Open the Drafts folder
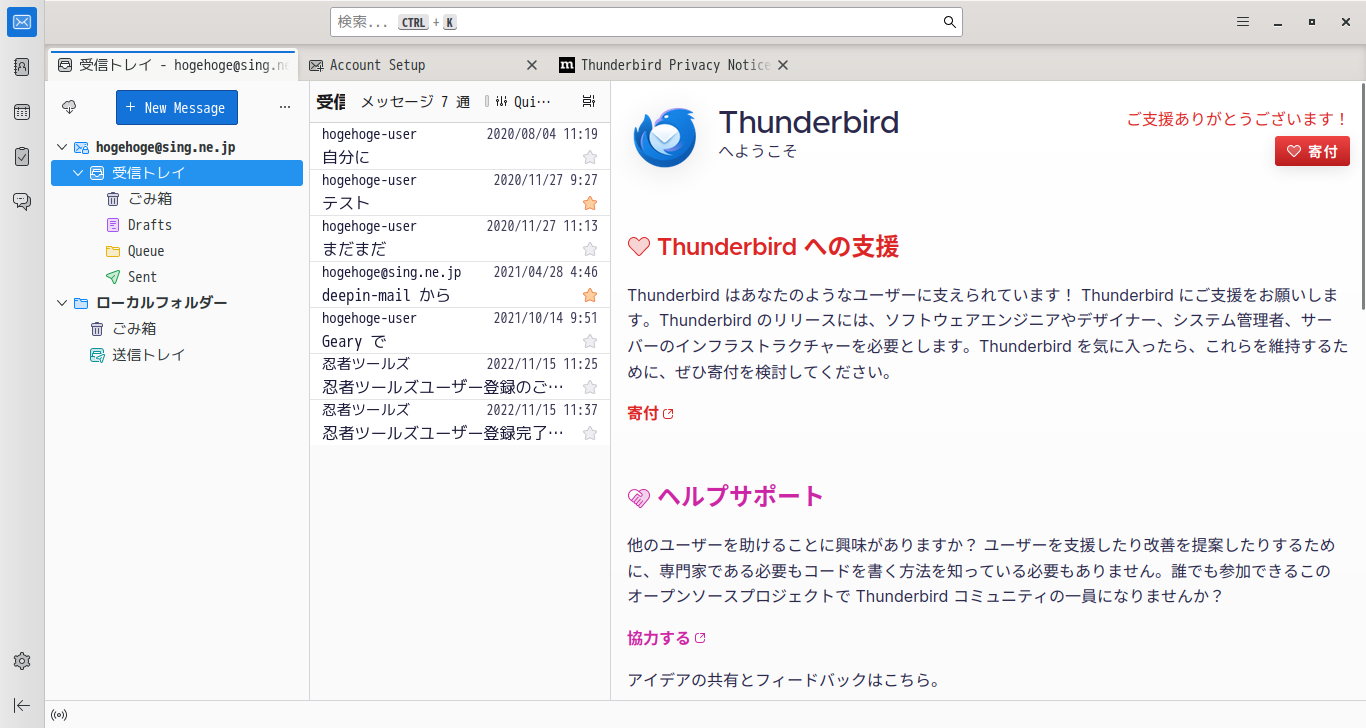This screenshot has width=1366, height=728. pyautogui.click(x=177, y=225)
